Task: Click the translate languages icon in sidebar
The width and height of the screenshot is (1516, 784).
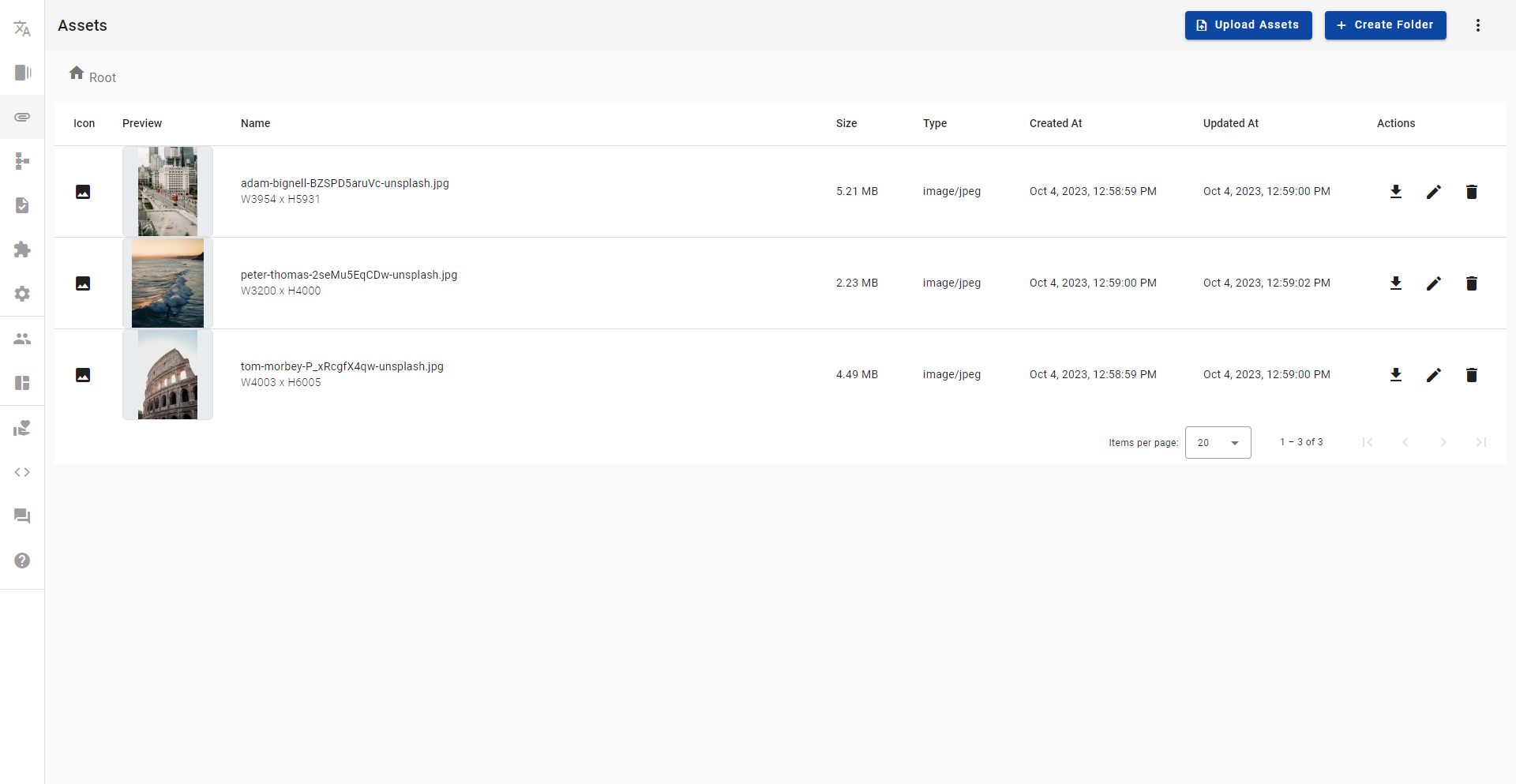Action: click(x=22, y=29)
